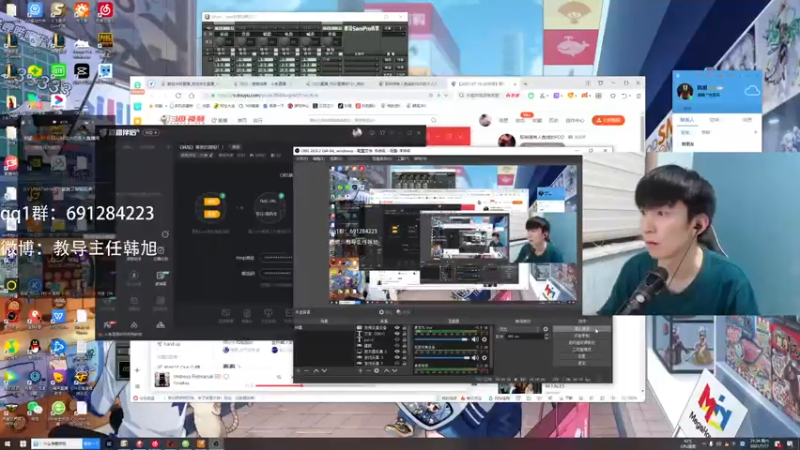This screenshot has width=800, height=450.
Task: Click album cover thumbnail in music player
Action: pos(162,379)
